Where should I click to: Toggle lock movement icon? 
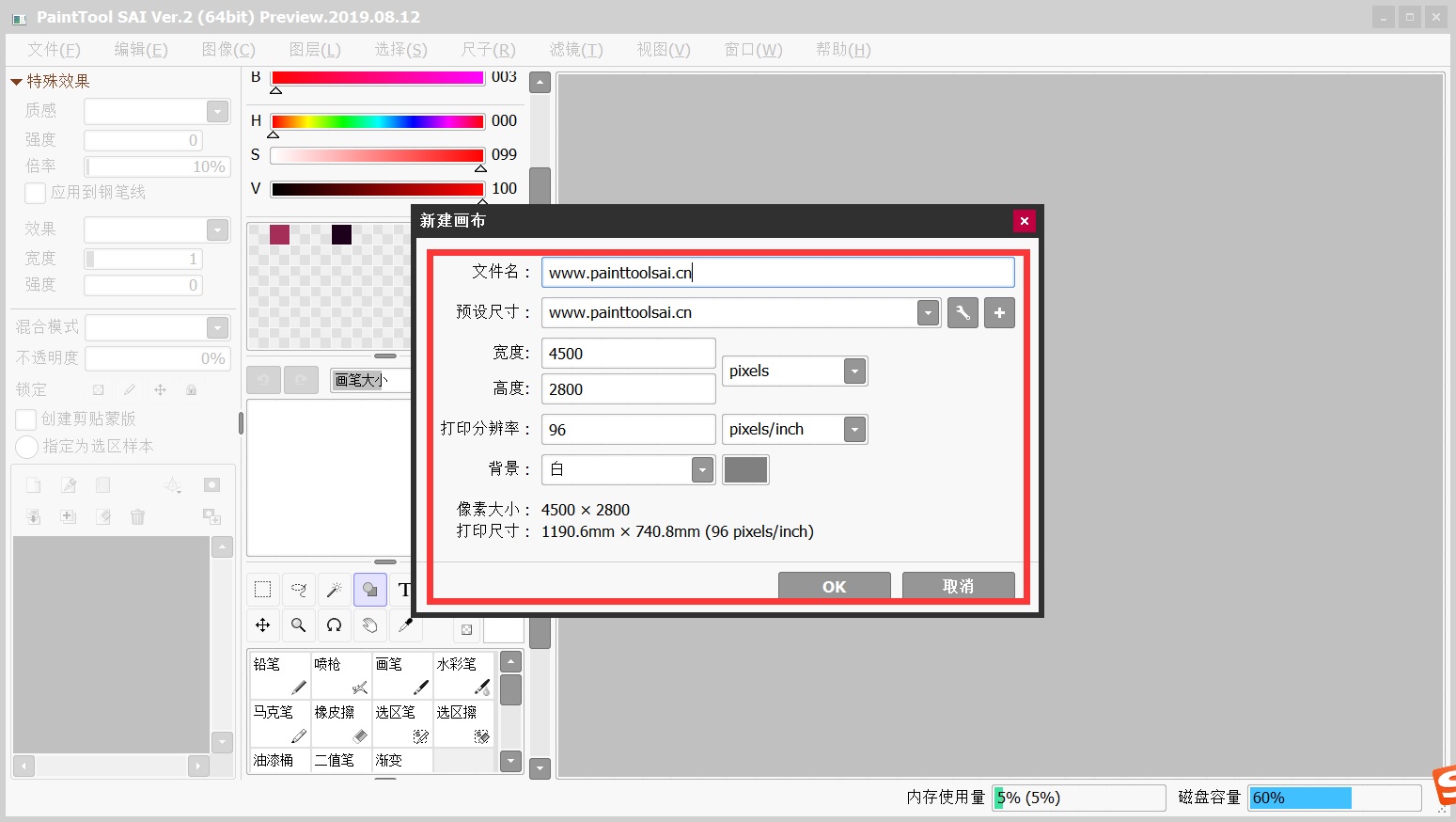point(160,389)
